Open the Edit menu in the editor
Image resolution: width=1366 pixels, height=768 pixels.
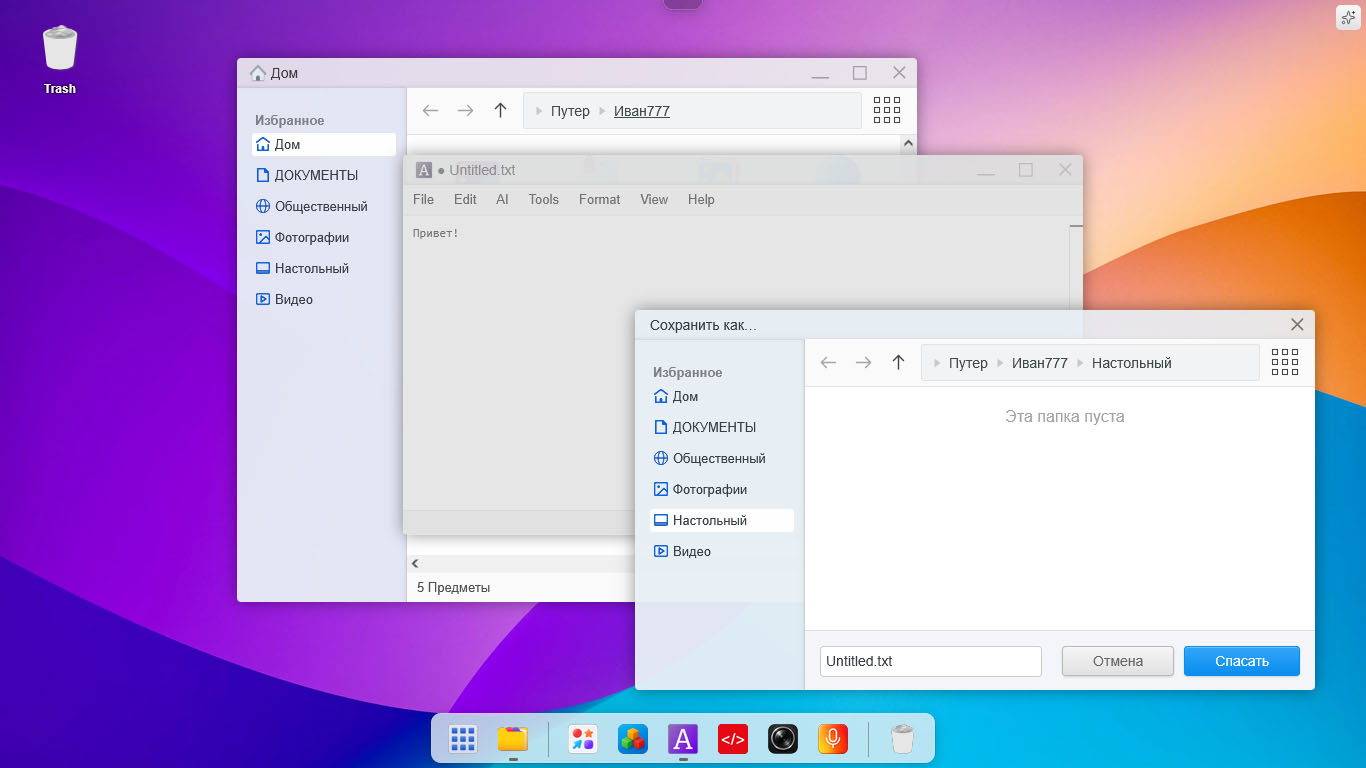(465, 199)
